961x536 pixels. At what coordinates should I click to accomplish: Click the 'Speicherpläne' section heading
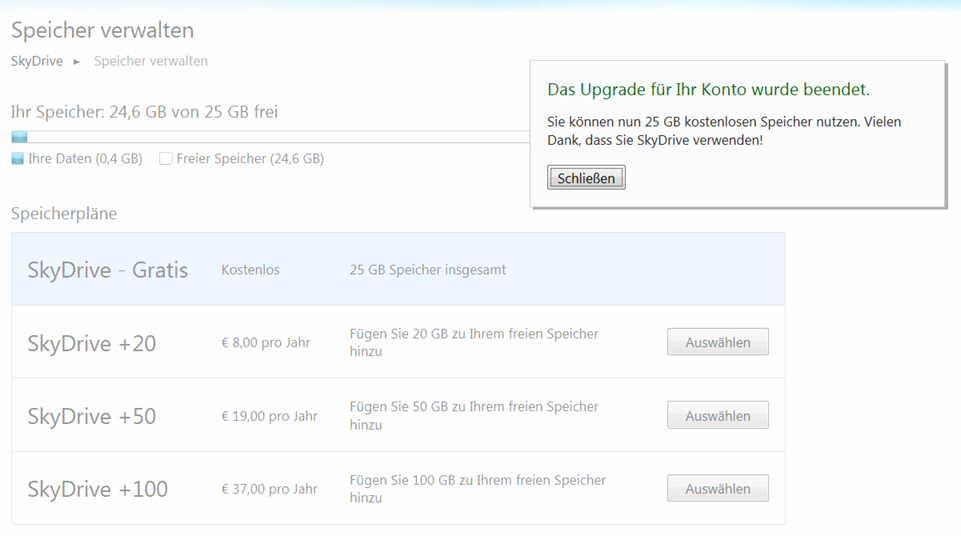[64, 214]
